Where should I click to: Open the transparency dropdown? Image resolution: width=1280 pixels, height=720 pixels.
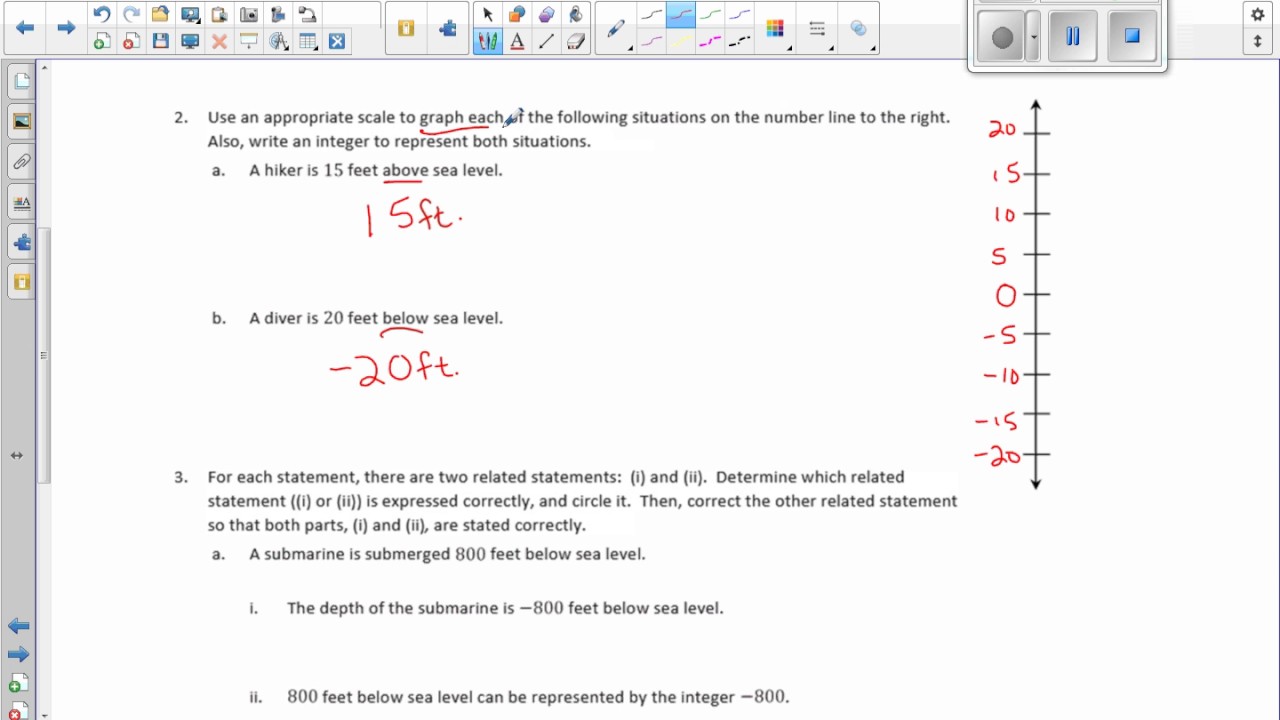pos(860,29)
